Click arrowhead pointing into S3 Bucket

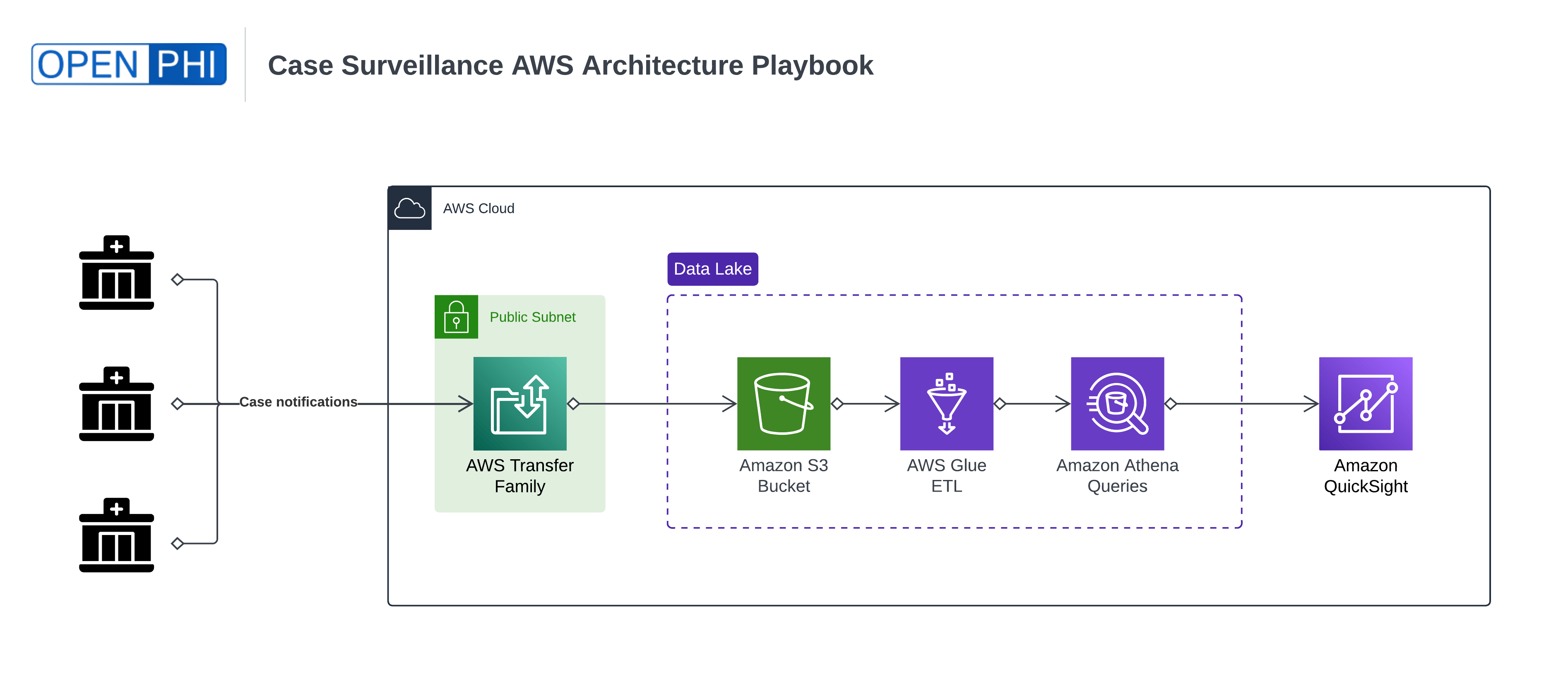tap(729, 404)
